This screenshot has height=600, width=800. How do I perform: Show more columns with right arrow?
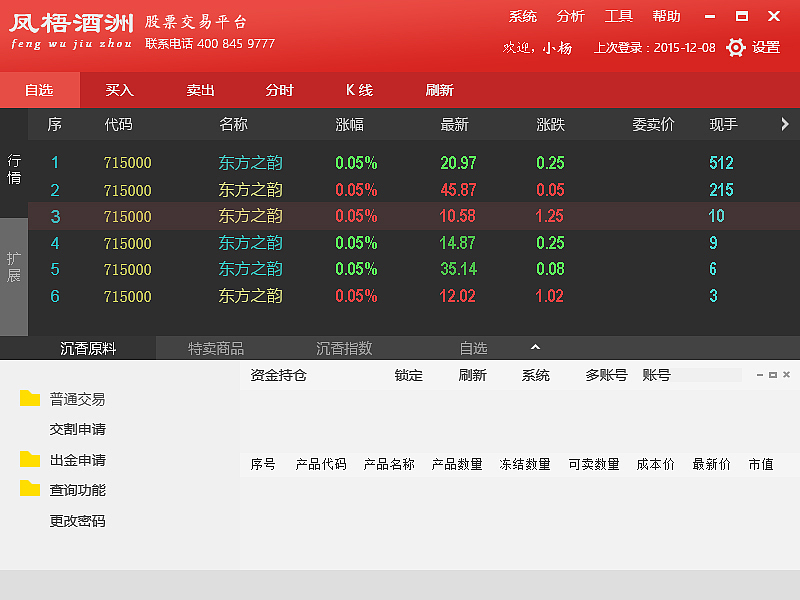tap(785, 124)
